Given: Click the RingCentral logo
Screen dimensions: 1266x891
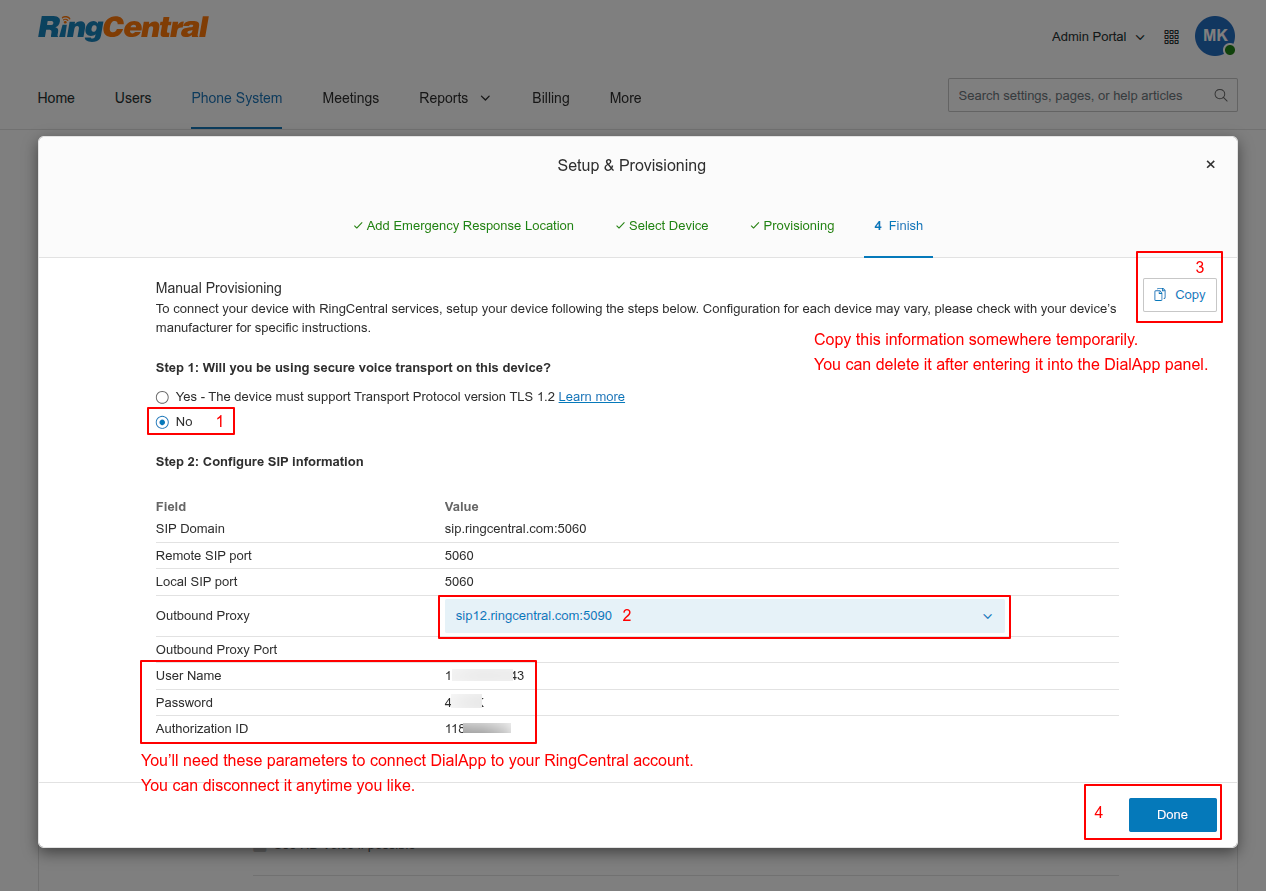Looking at the screenshot, I should coord(123,28).
